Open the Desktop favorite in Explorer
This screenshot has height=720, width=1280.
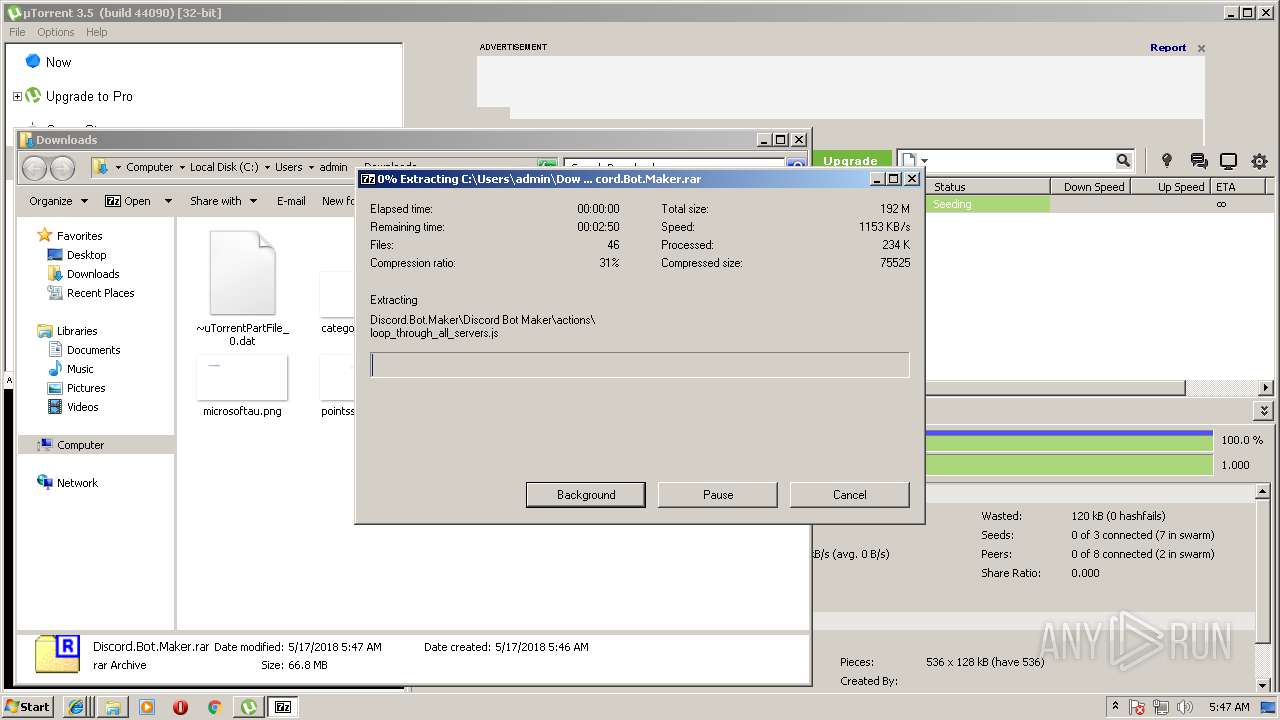coord(86,255)
